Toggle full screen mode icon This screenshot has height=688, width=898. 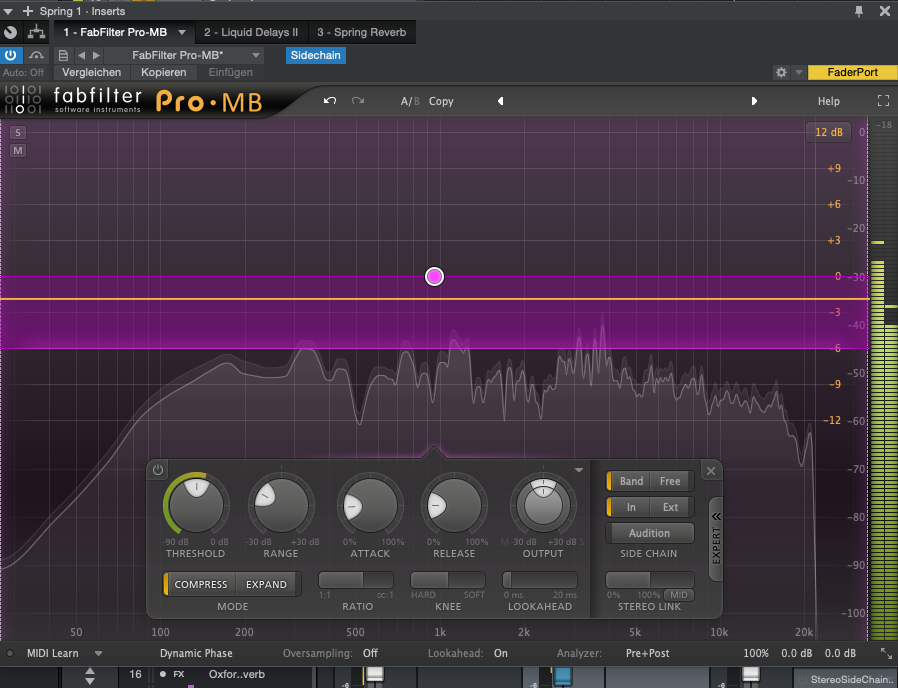(x=884, y=101)
